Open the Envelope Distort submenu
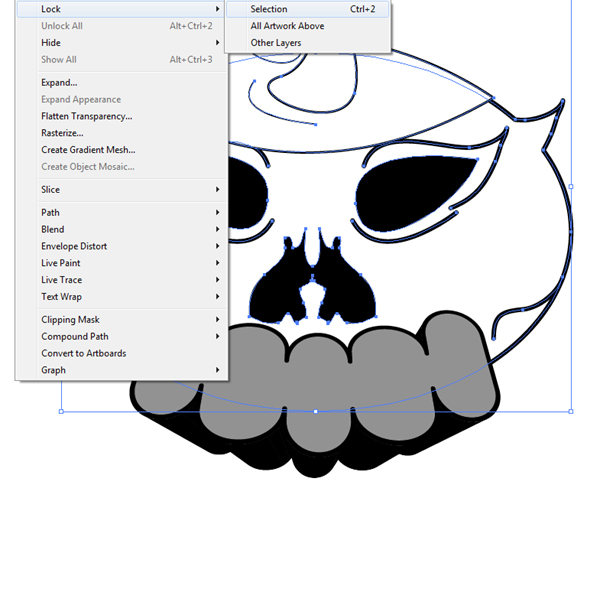 tap(122, 246)
